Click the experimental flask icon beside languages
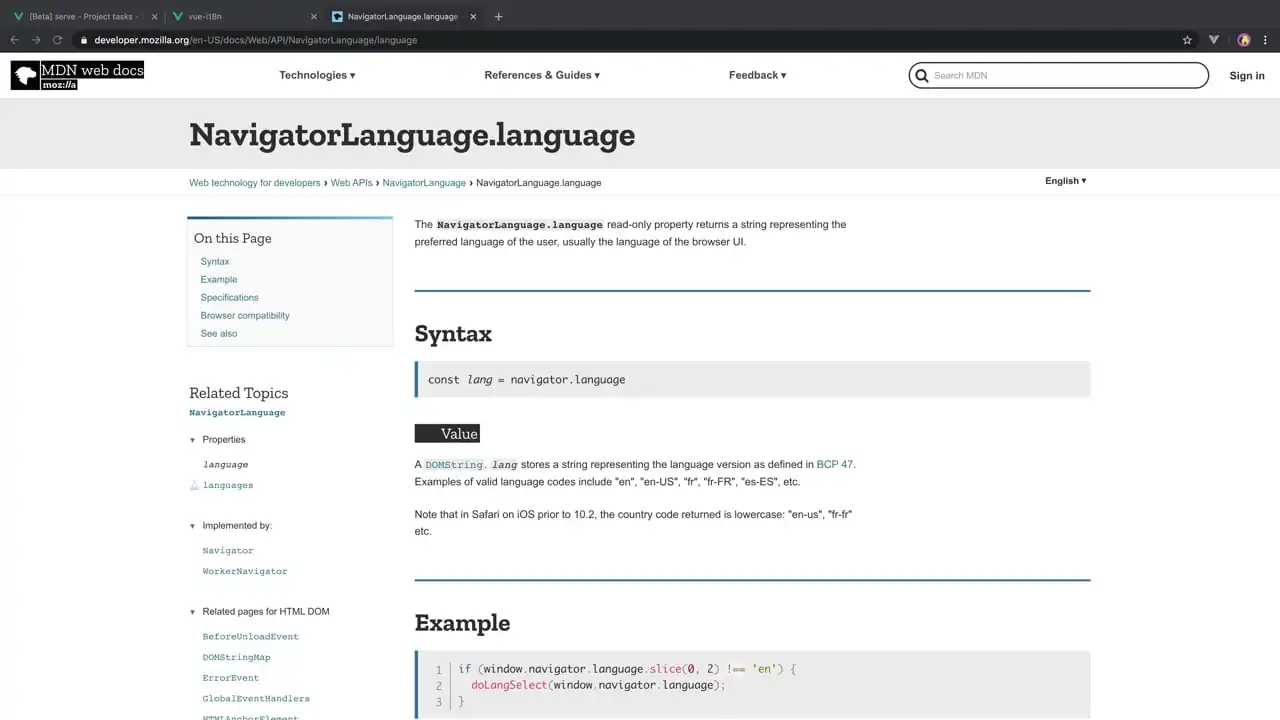 (195, 485)
